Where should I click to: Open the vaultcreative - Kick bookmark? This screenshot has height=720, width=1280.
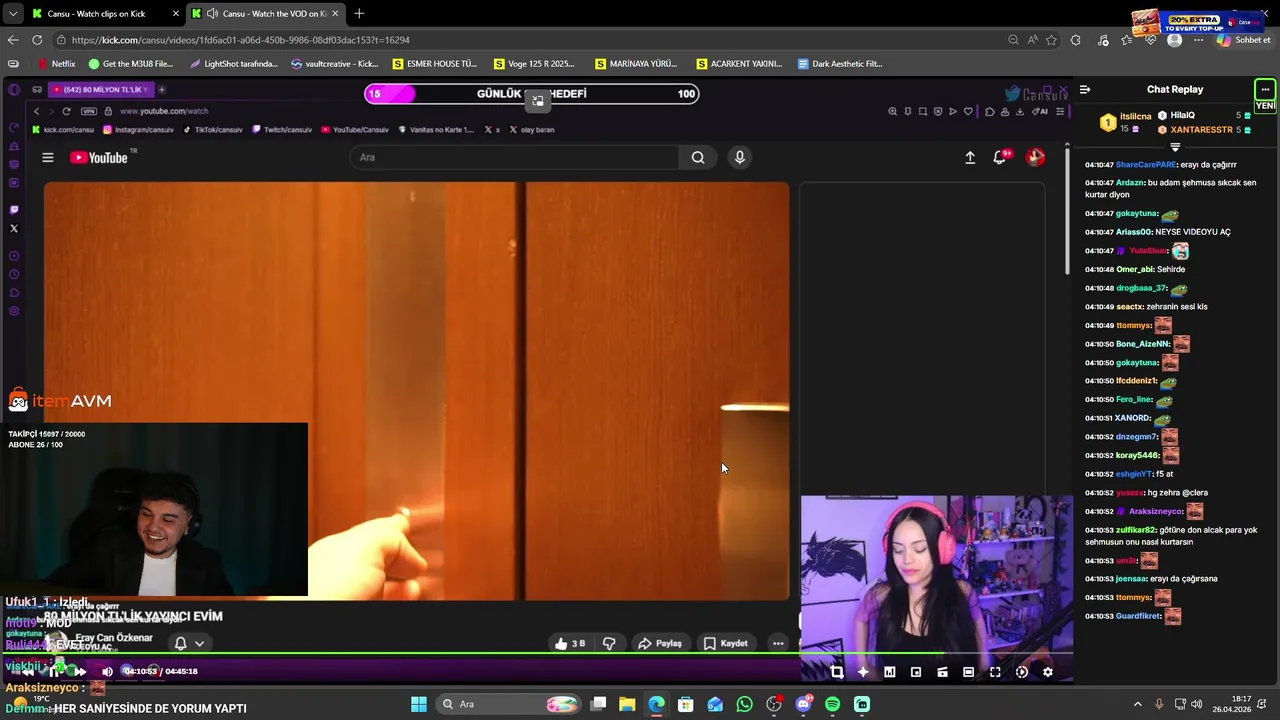click(335, 63)
